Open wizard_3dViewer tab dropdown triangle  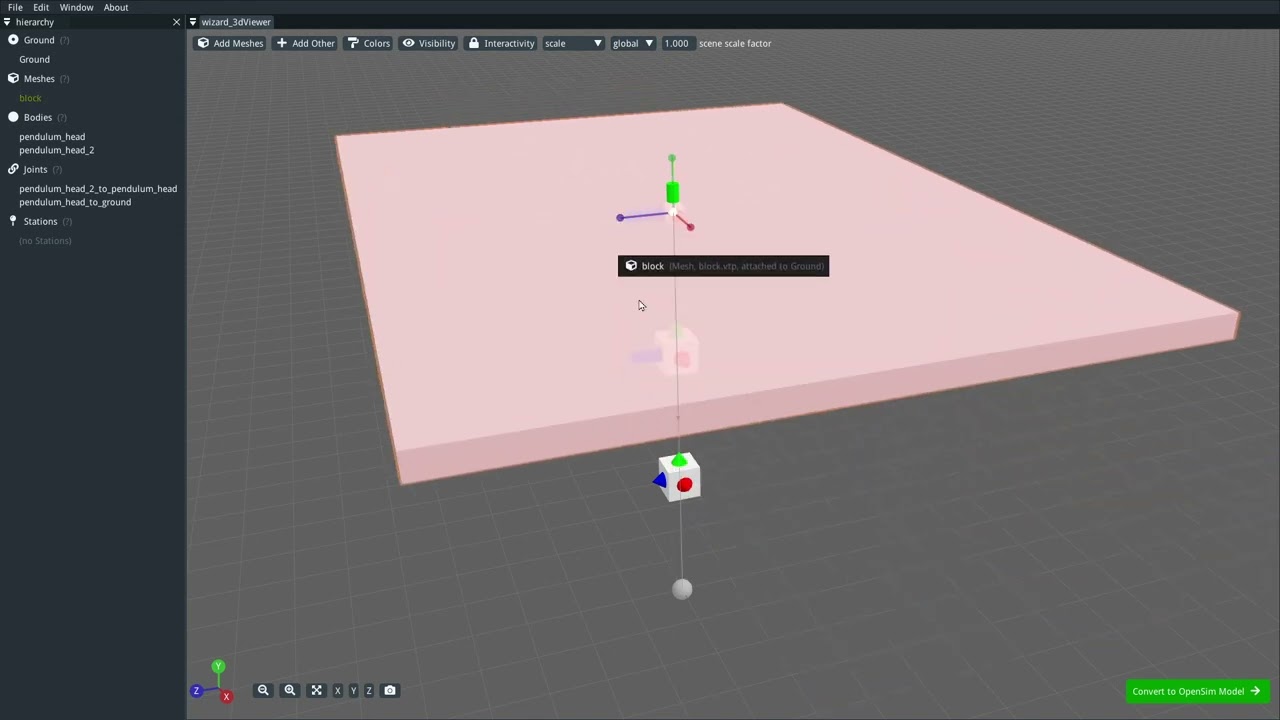pos(193,22)
